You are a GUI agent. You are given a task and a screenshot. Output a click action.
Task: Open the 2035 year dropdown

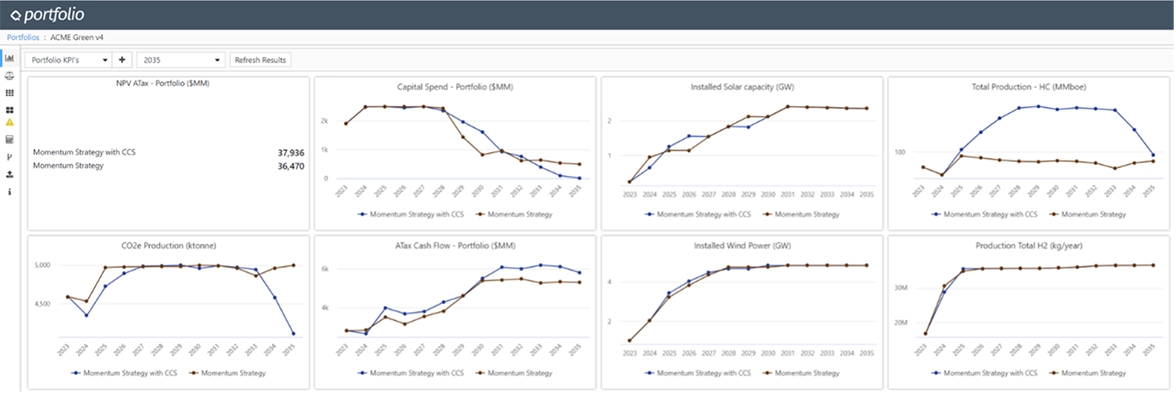[x=181, y=60]
